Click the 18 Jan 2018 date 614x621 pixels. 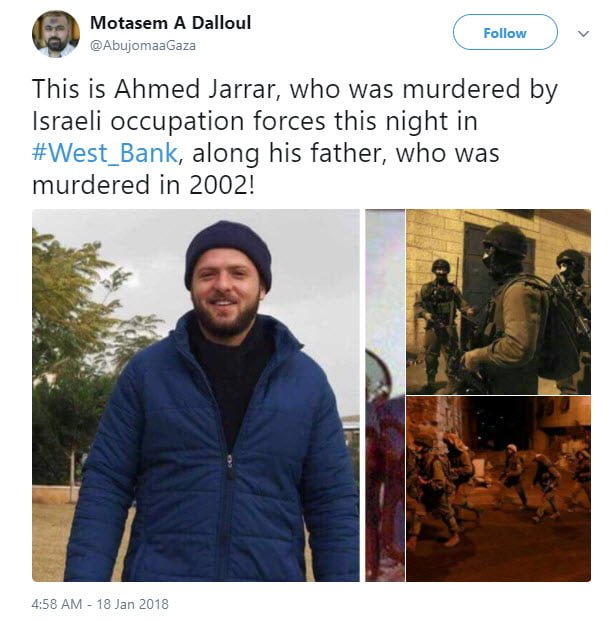coord(132,604)
